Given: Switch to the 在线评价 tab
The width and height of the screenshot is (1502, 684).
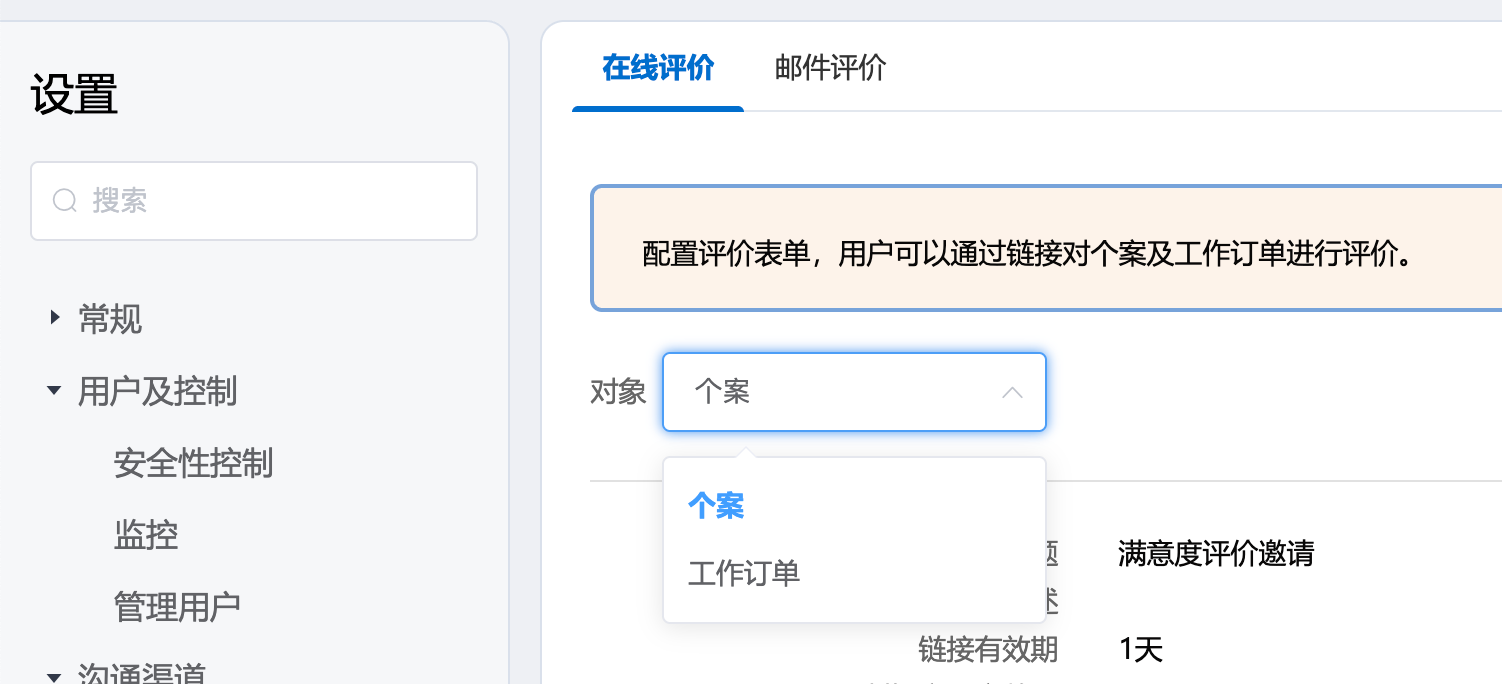Looking at the screenshot, I should 657,68.
